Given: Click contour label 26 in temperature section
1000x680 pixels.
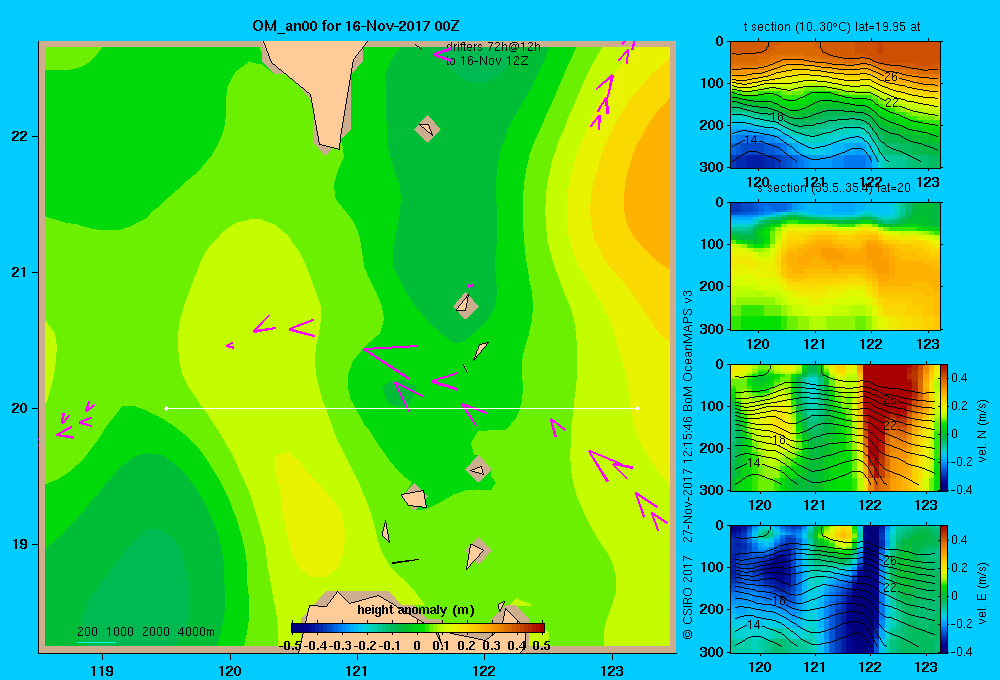Looking at the screenshot, I should tap(891, 77).
